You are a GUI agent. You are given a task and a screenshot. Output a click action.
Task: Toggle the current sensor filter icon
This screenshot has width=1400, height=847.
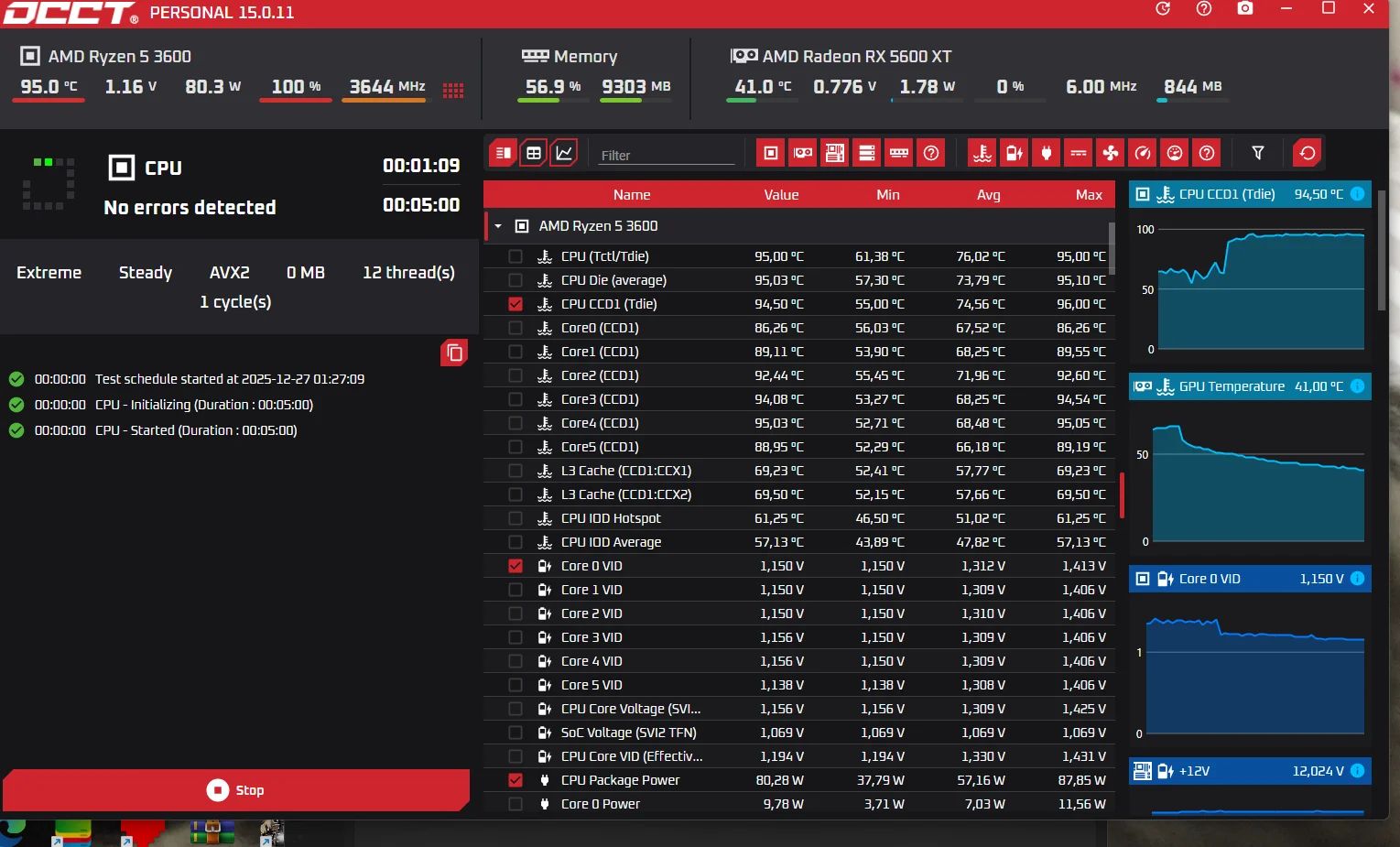tap(1079, 153)
